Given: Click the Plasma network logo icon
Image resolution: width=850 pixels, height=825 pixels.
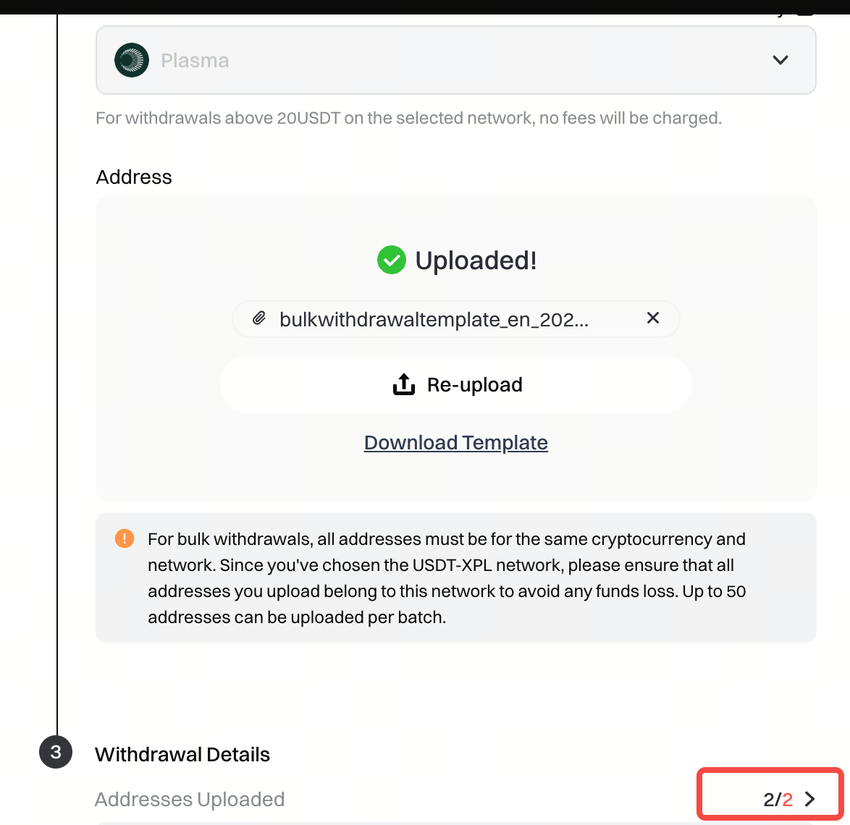Looking at the screenshot, I should pos(131,60).
